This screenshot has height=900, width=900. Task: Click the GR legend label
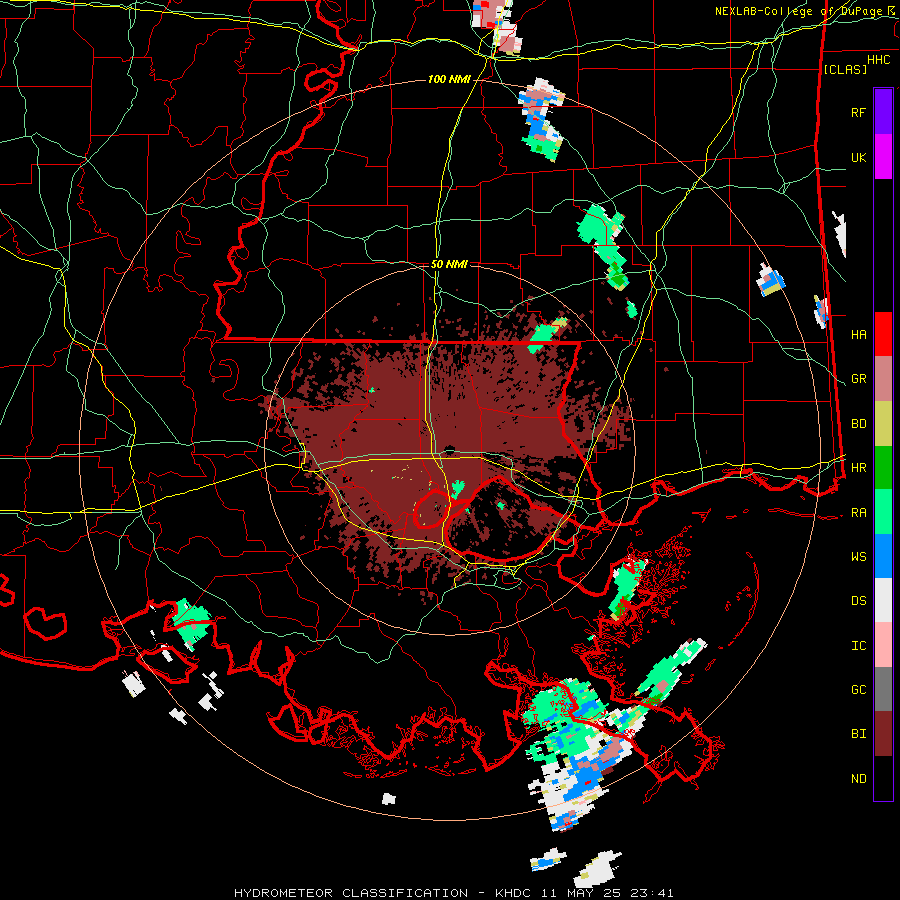[858, 379]
